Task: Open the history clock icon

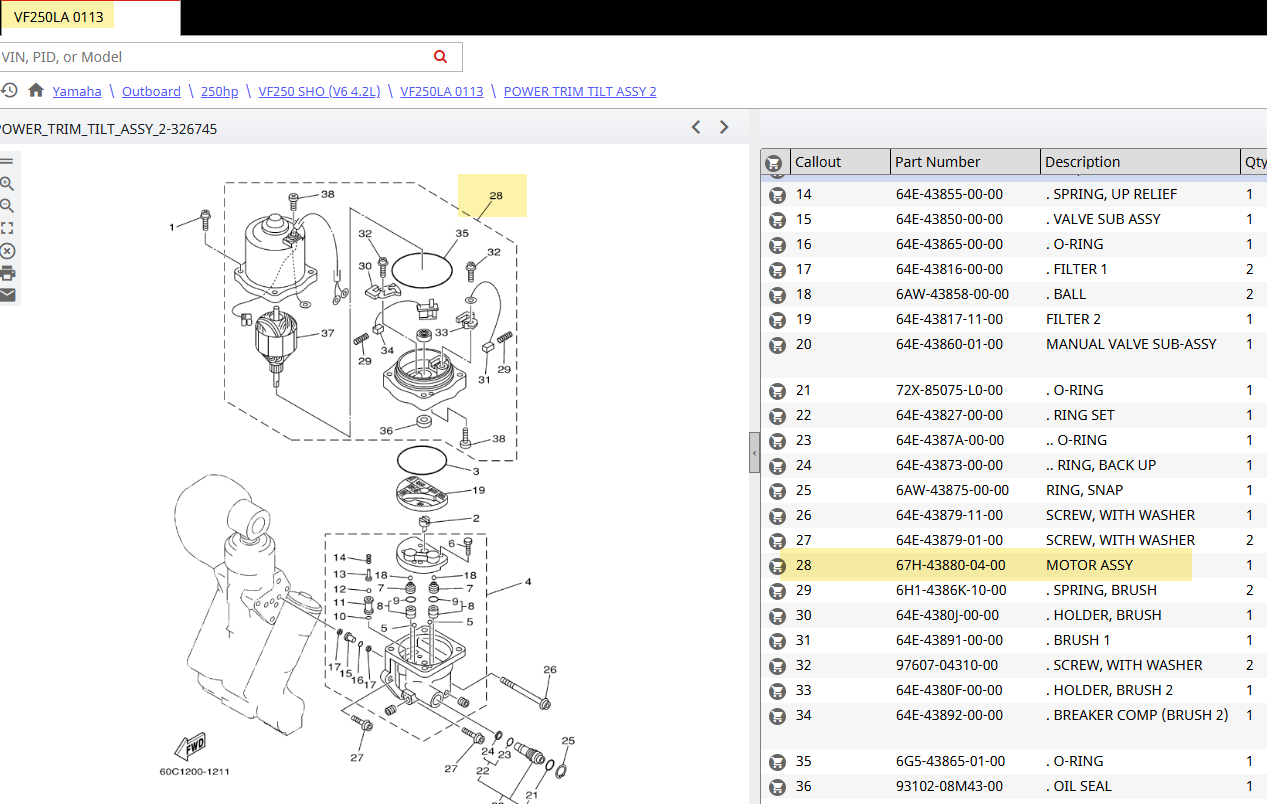Action: pos(9,91)
